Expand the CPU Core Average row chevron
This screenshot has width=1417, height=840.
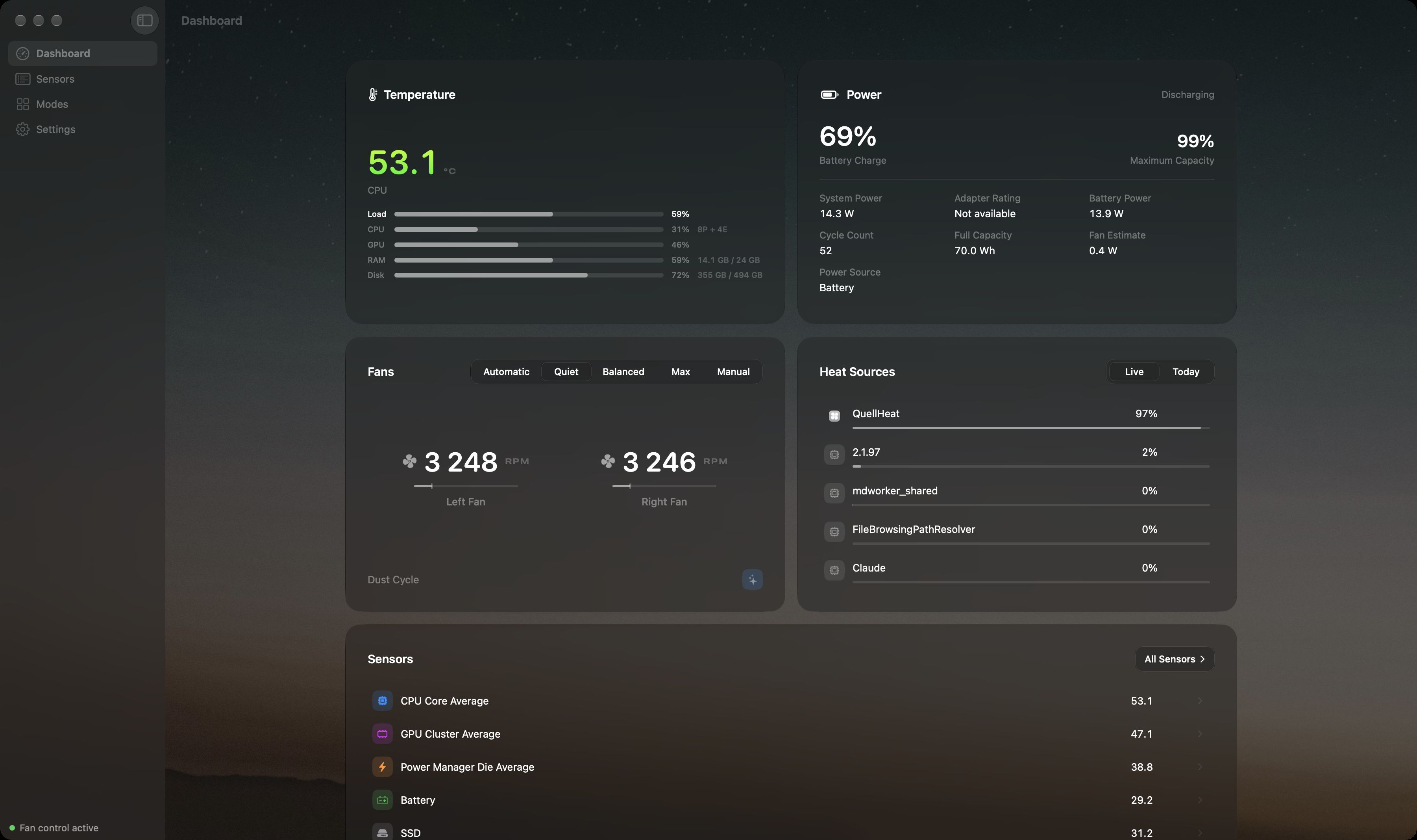pyautogui.click(x=1200, y=701)
